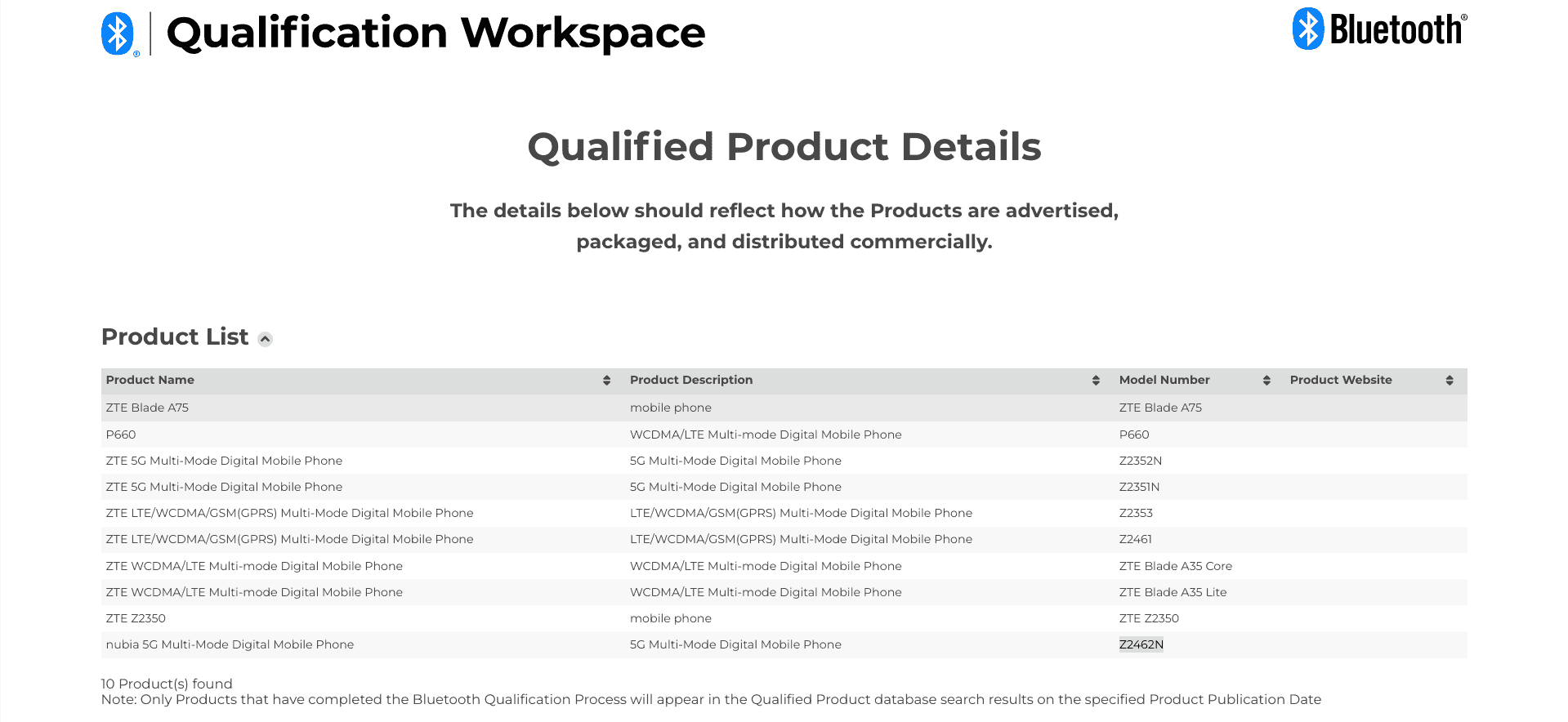
Task: Click the Bluetooth icon beside Qualification Workspace
Action: pos(118,33)
